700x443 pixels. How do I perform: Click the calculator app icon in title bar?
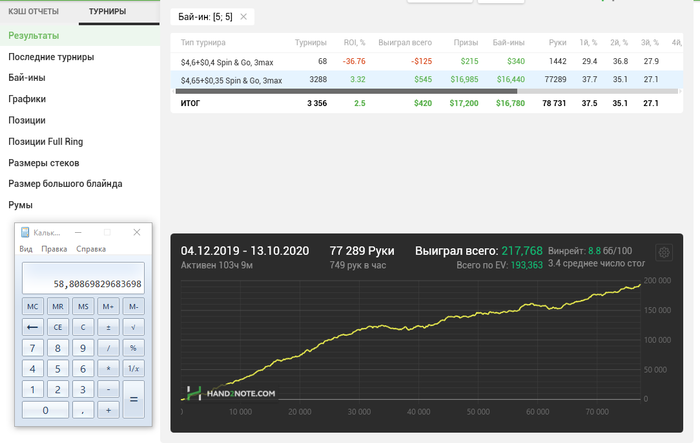click(25, 232)
